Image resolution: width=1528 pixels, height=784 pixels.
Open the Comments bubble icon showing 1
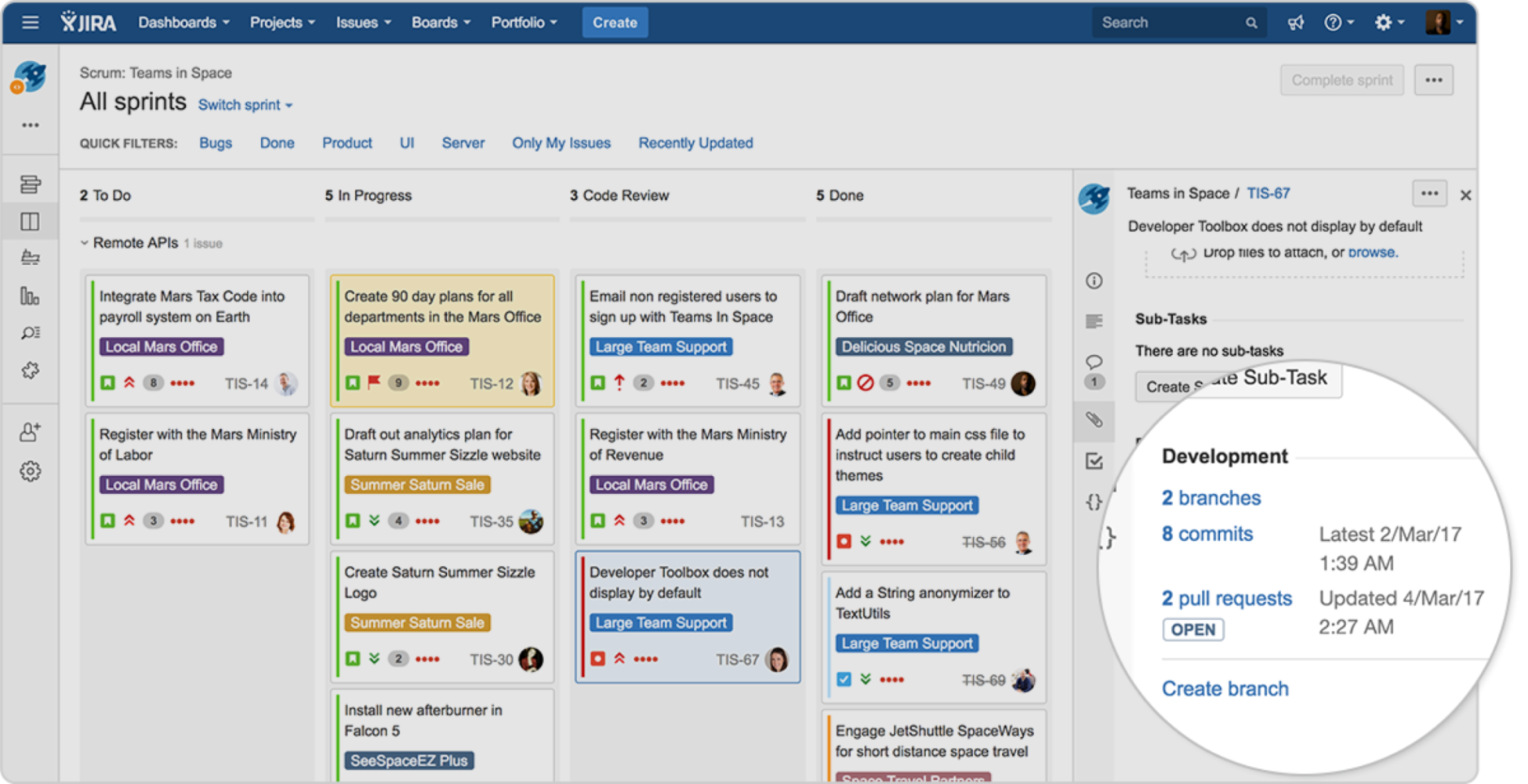point(1094,362)
